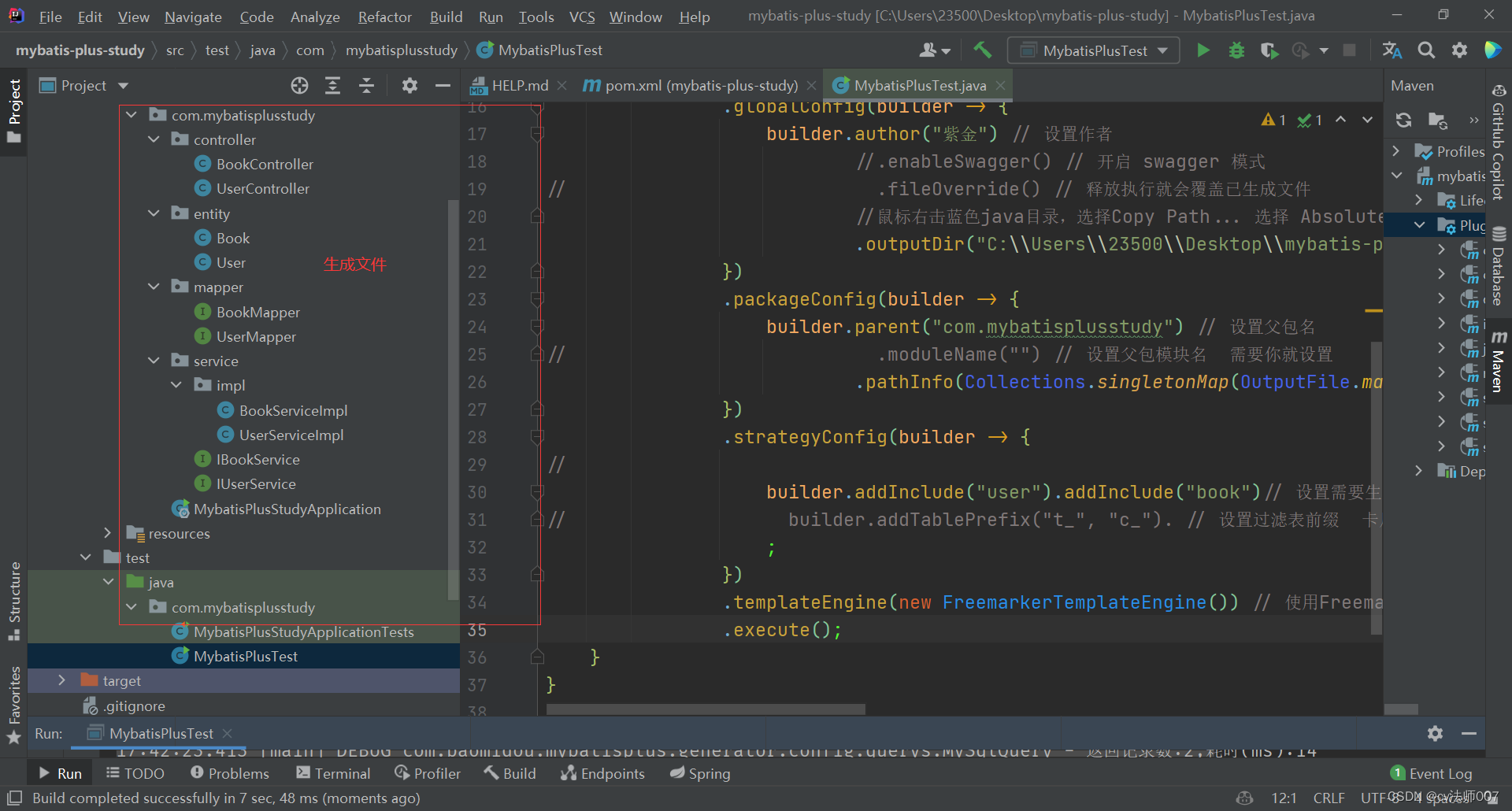Collapse the mapper folder
The image size is (1512, 811).
click(x=154, y=287)
